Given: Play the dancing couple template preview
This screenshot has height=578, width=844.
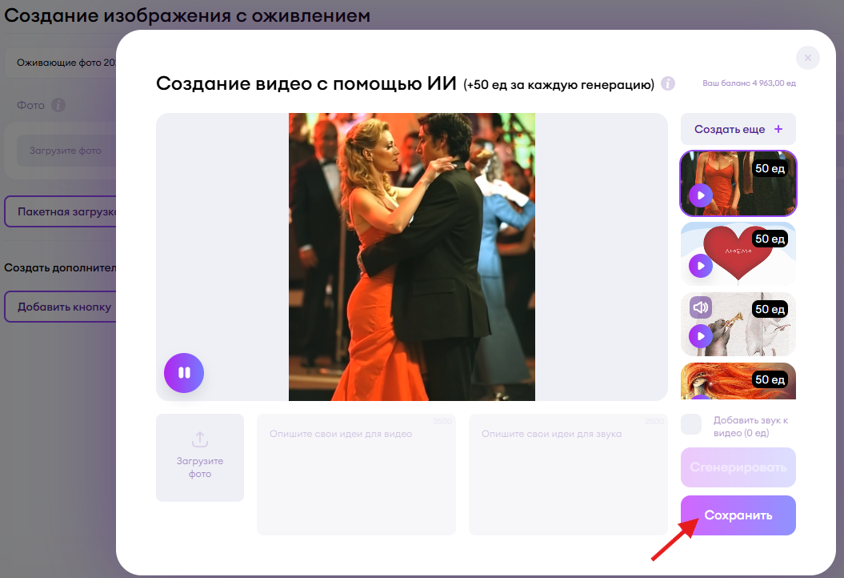Looking at the screenshot, I should click(701, 195).
